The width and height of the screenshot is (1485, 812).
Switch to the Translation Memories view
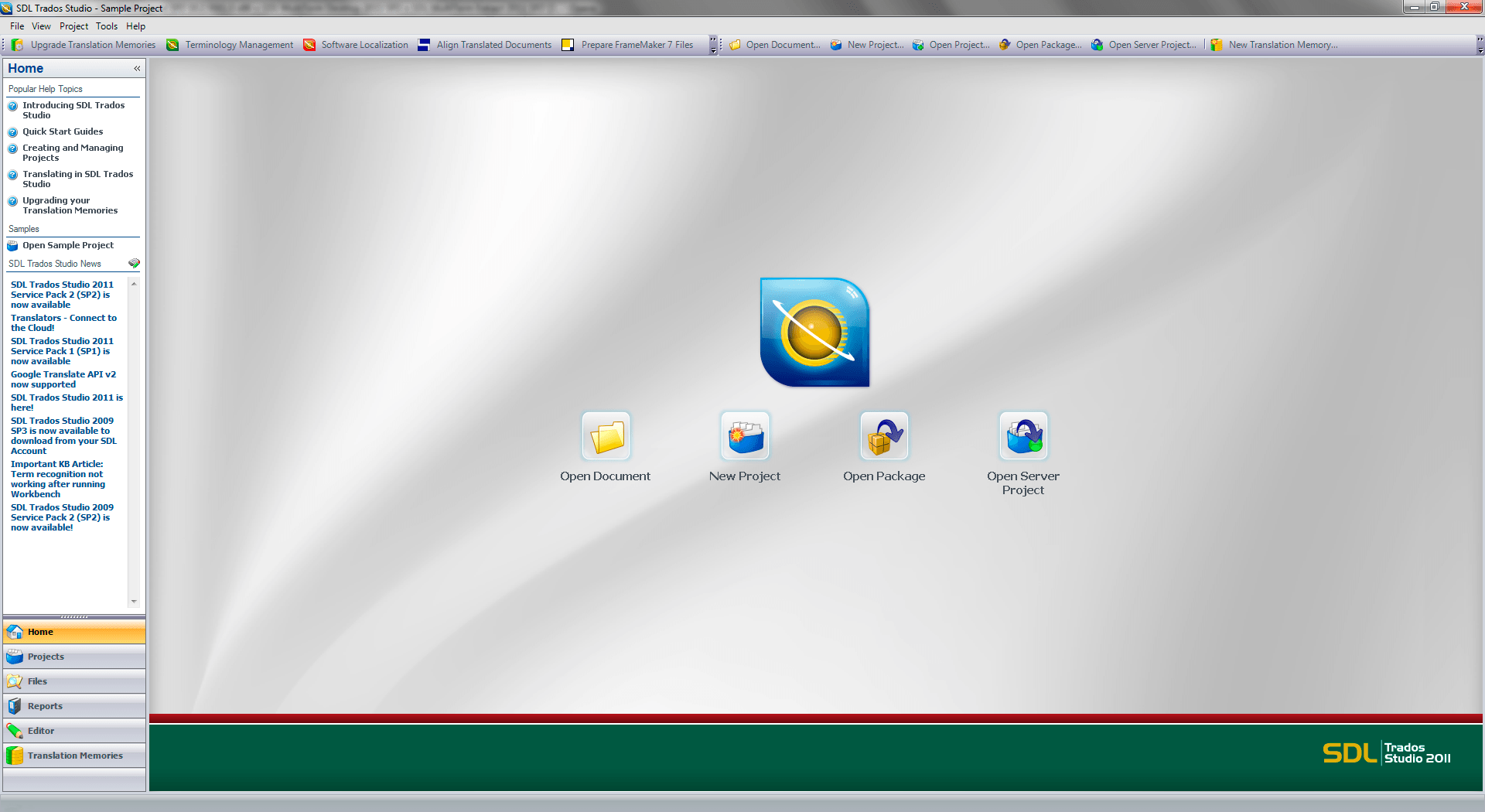coord(74,756)
